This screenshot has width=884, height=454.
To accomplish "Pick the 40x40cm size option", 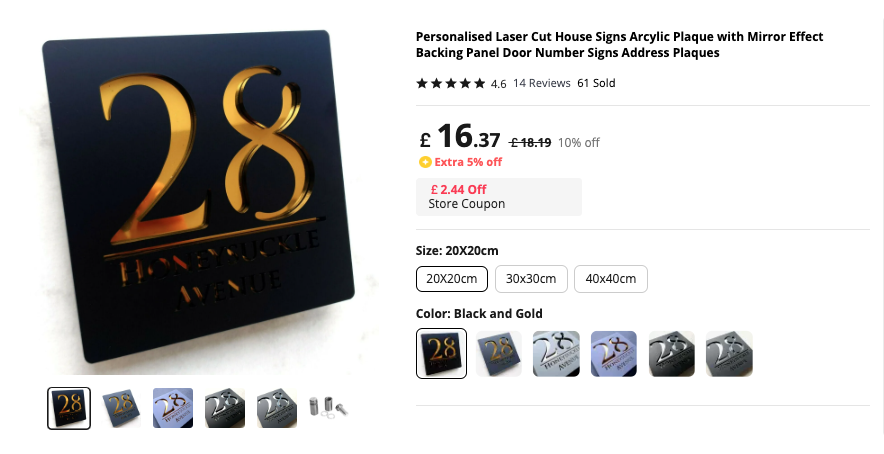I will click(x=611, y=279).
